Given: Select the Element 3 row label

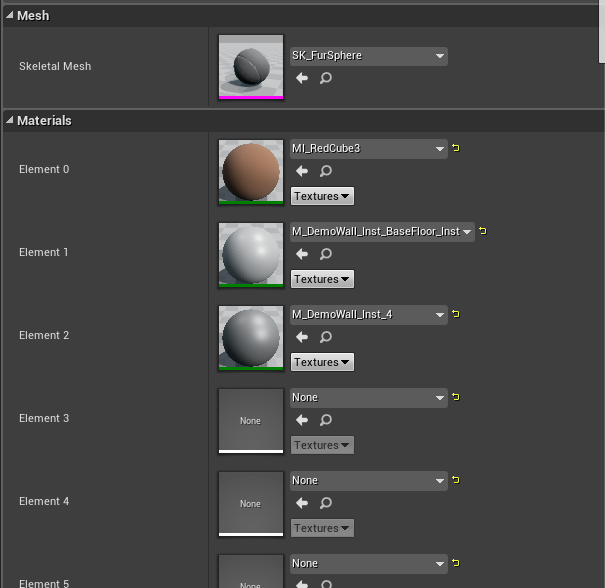Looking at the screenshot, I should click(x=44, y=418).
